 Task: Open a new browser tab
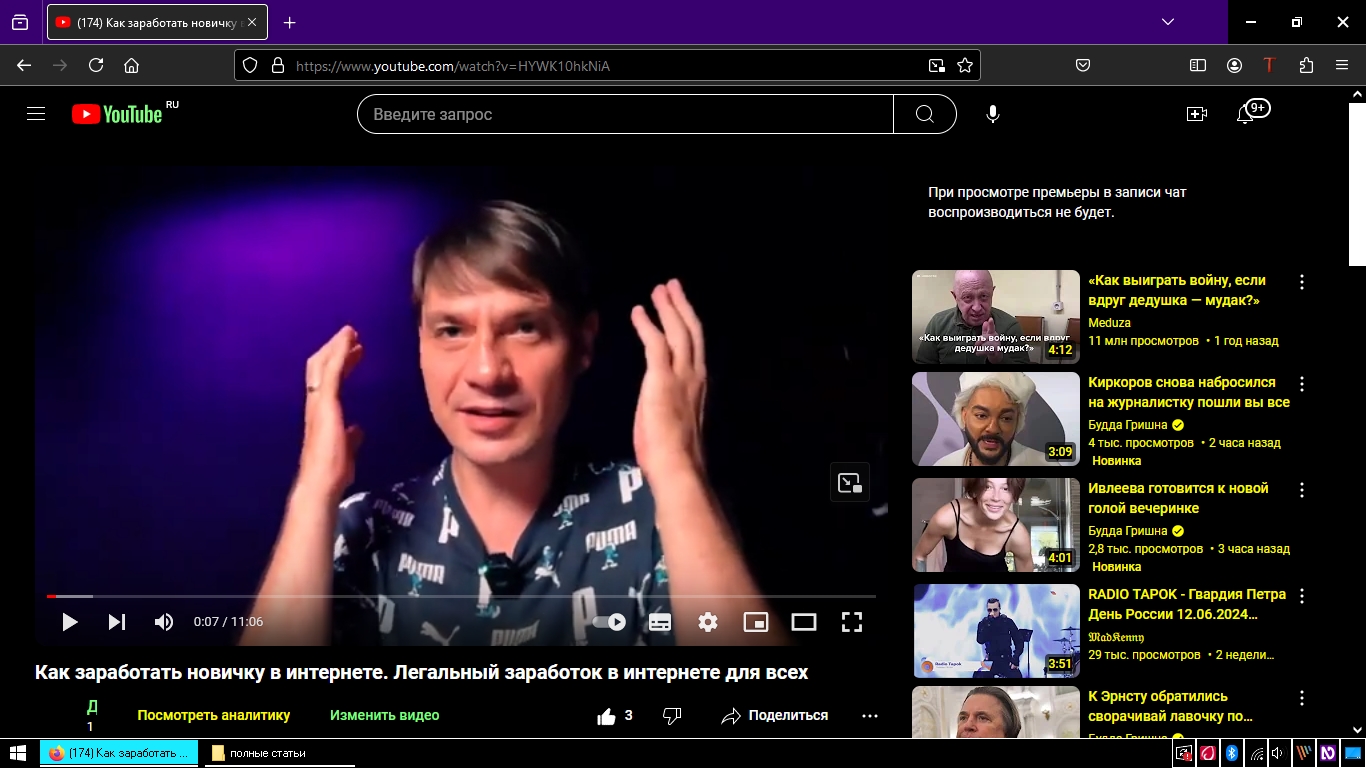tap(289, 22)
